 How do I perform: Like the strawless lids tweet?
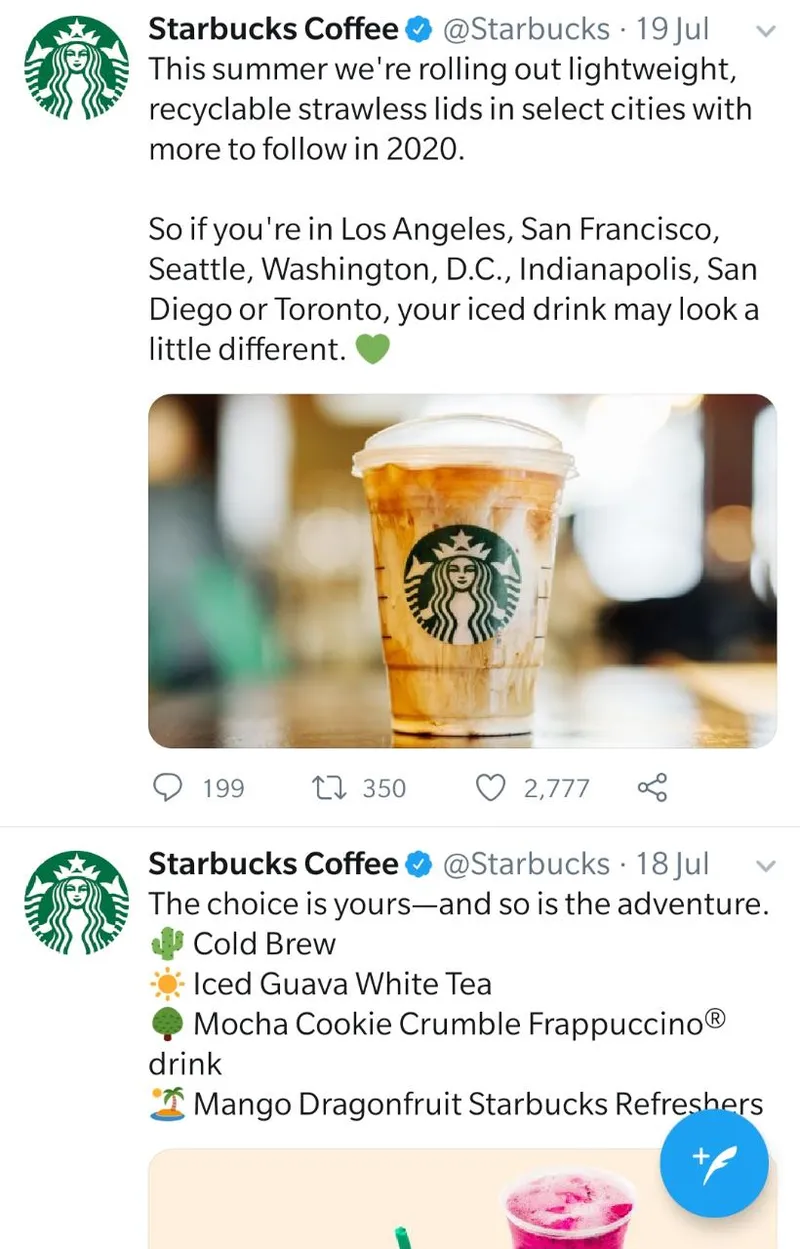point(490,788)
